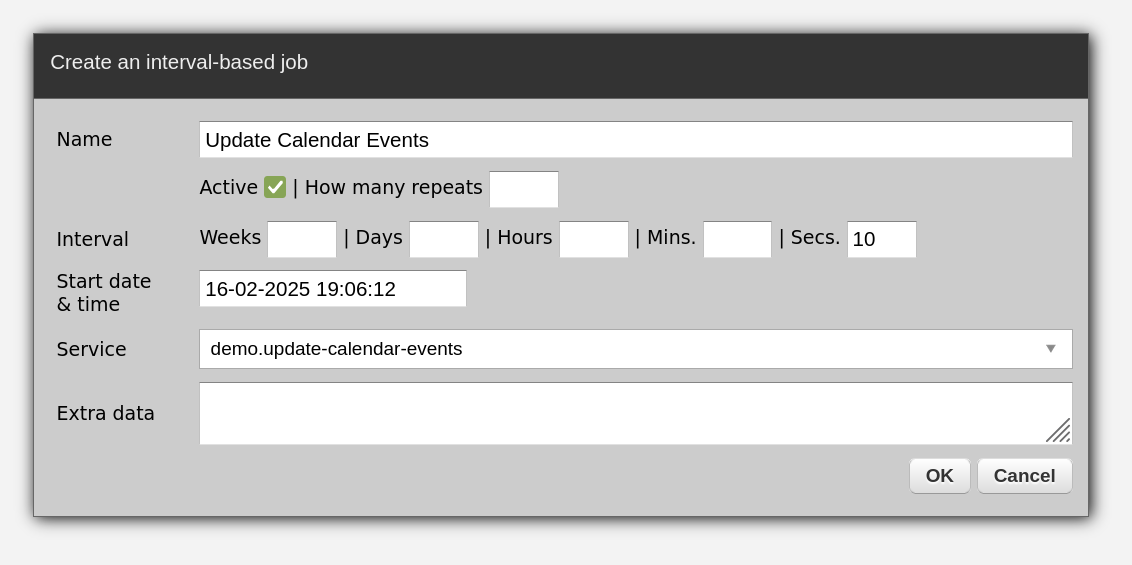Click the "Extra data" label

pyautogui.click(x=105, y=413)
